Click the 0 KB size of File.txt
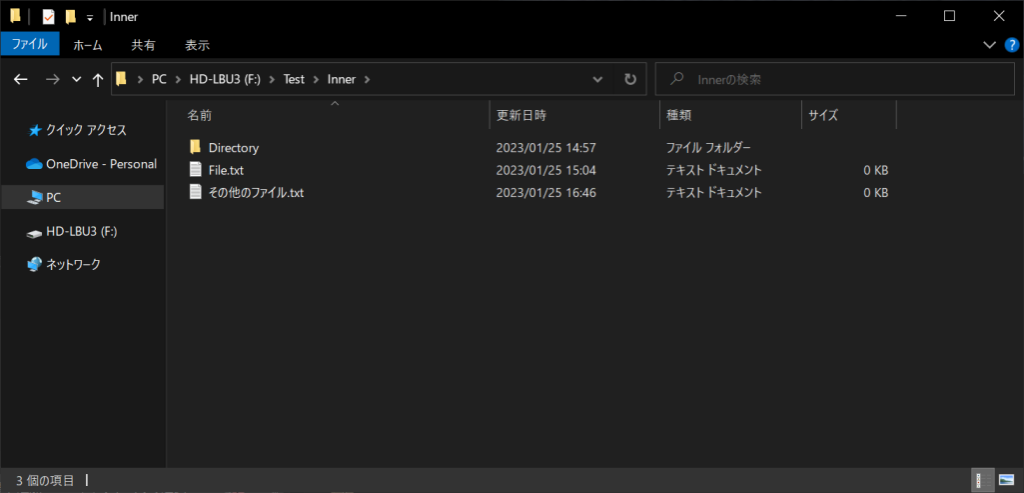Screen dimensions: 1024x493 click(876, 170)
